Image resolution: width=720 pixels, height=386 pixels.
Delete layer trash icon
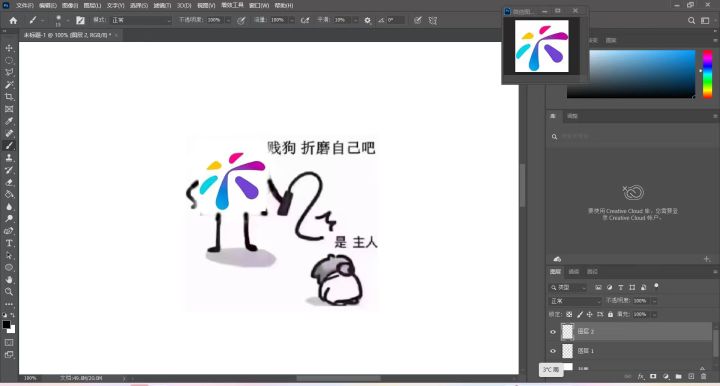coord(703,376)
